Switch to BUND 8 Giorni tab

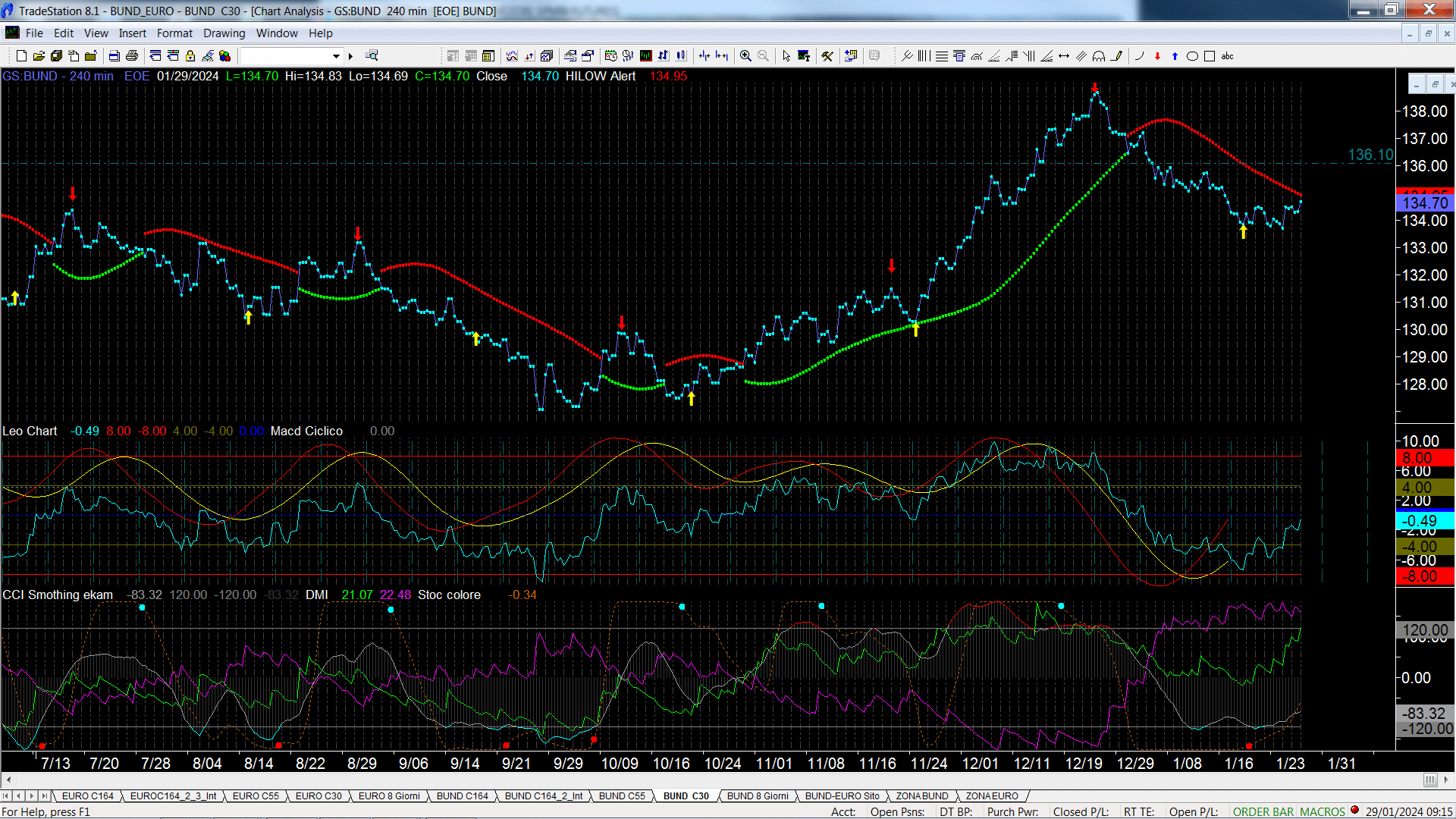point(758,796)
